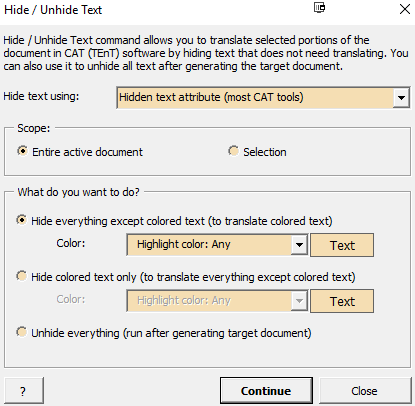Screen dimensions: 415x406
Task: Select Entire active document scope
Action: 80,152
